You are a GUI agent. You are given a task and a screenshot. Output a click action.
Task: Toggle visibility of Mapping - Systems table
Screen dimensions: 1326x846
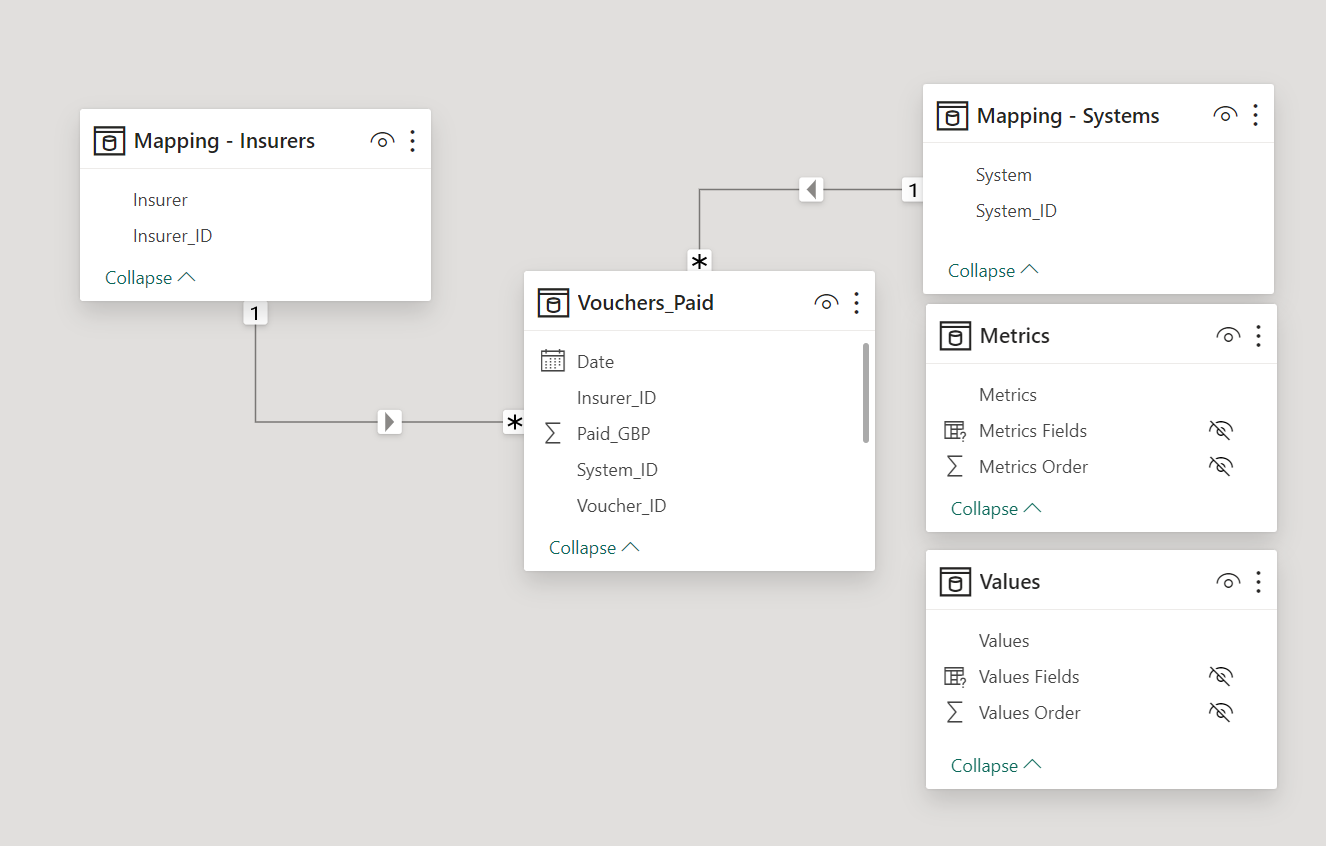coord(1225,116)
